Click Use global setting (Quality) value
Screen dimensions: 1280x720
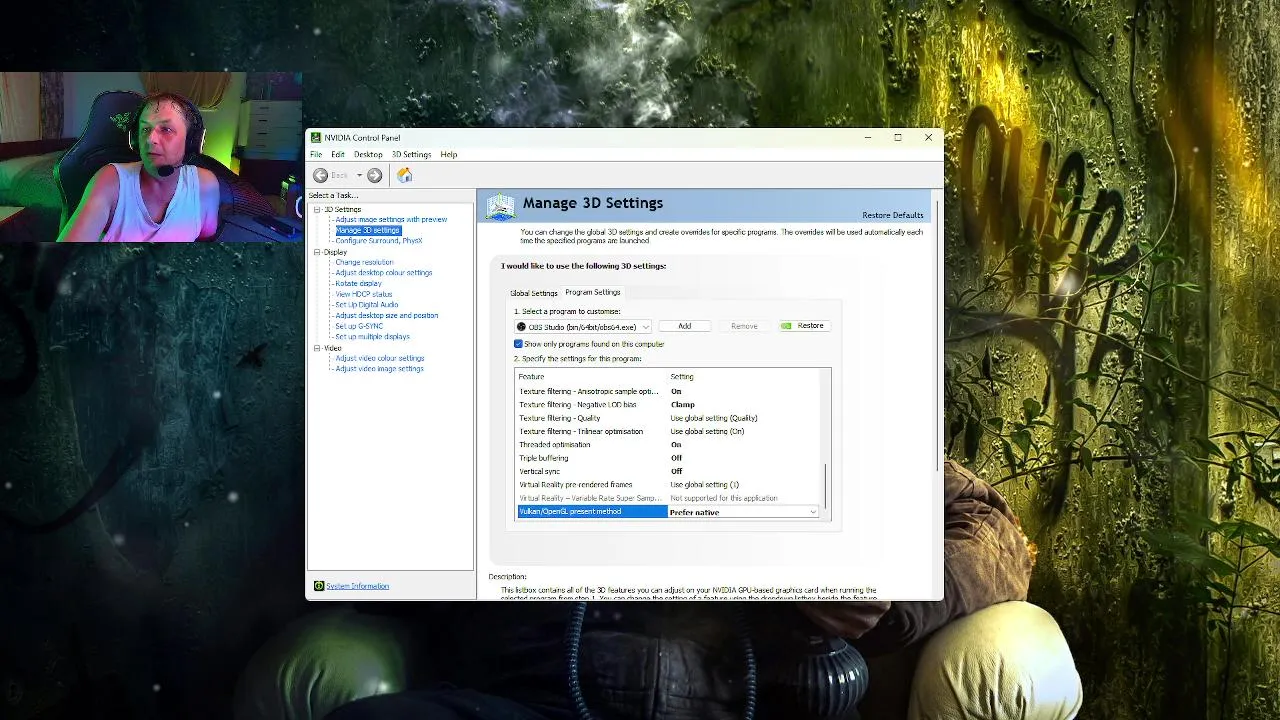[714, 418]
